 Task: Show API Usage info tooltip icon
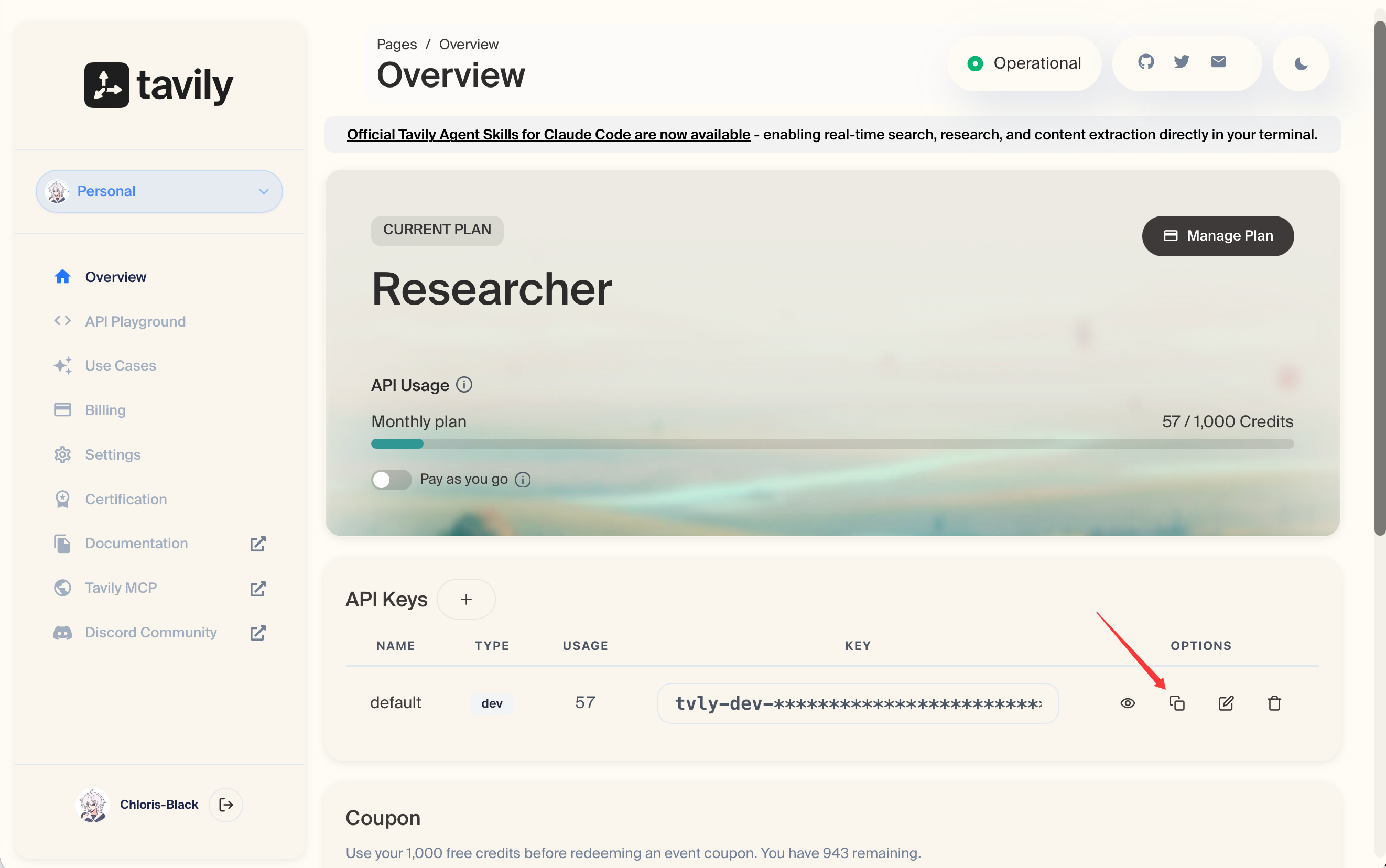click(x=464, y=385)
